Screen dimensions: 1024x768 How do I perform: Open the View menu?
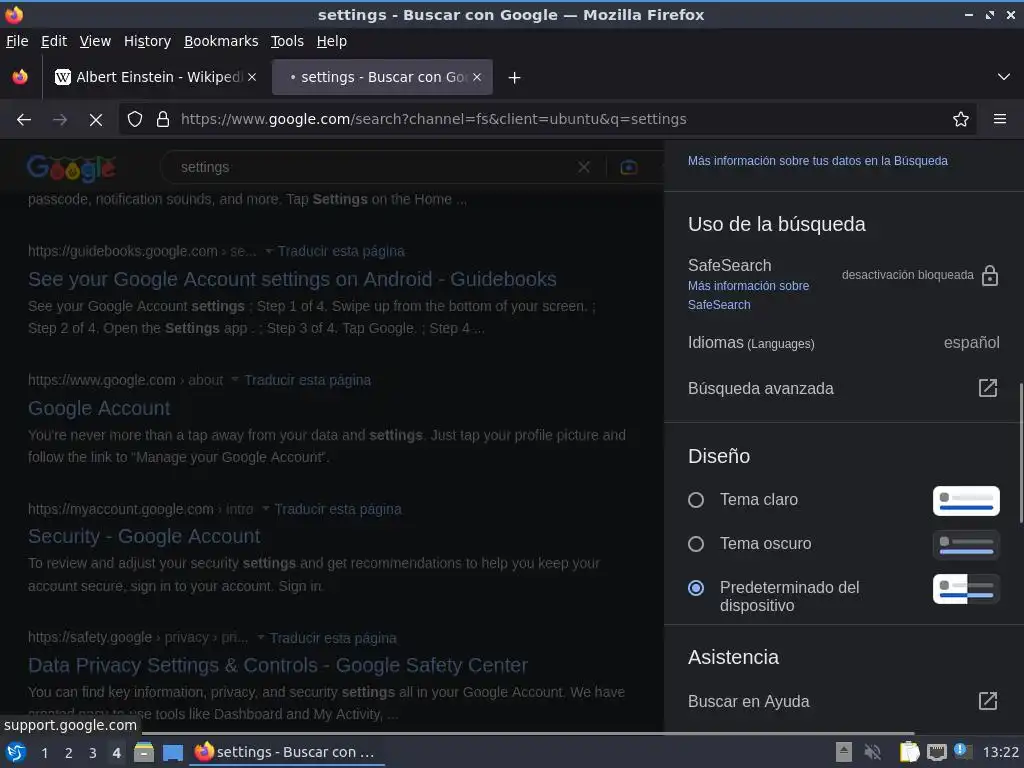pyautogui.click(x=95, y=41)
